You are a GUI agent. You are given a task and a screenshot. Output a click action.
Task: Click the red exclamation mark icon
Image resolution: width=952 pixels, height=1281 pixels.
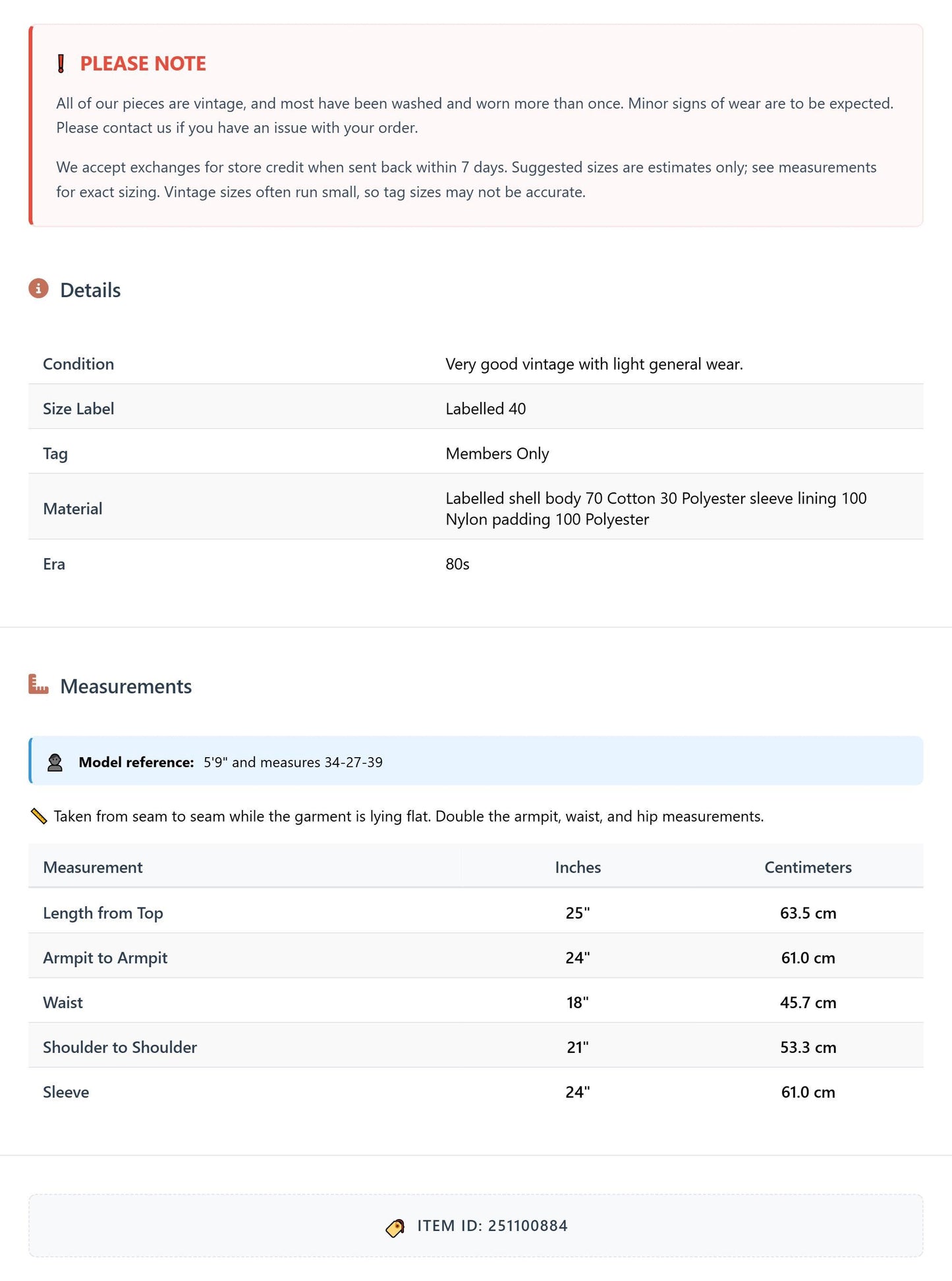tap(61, 64)
